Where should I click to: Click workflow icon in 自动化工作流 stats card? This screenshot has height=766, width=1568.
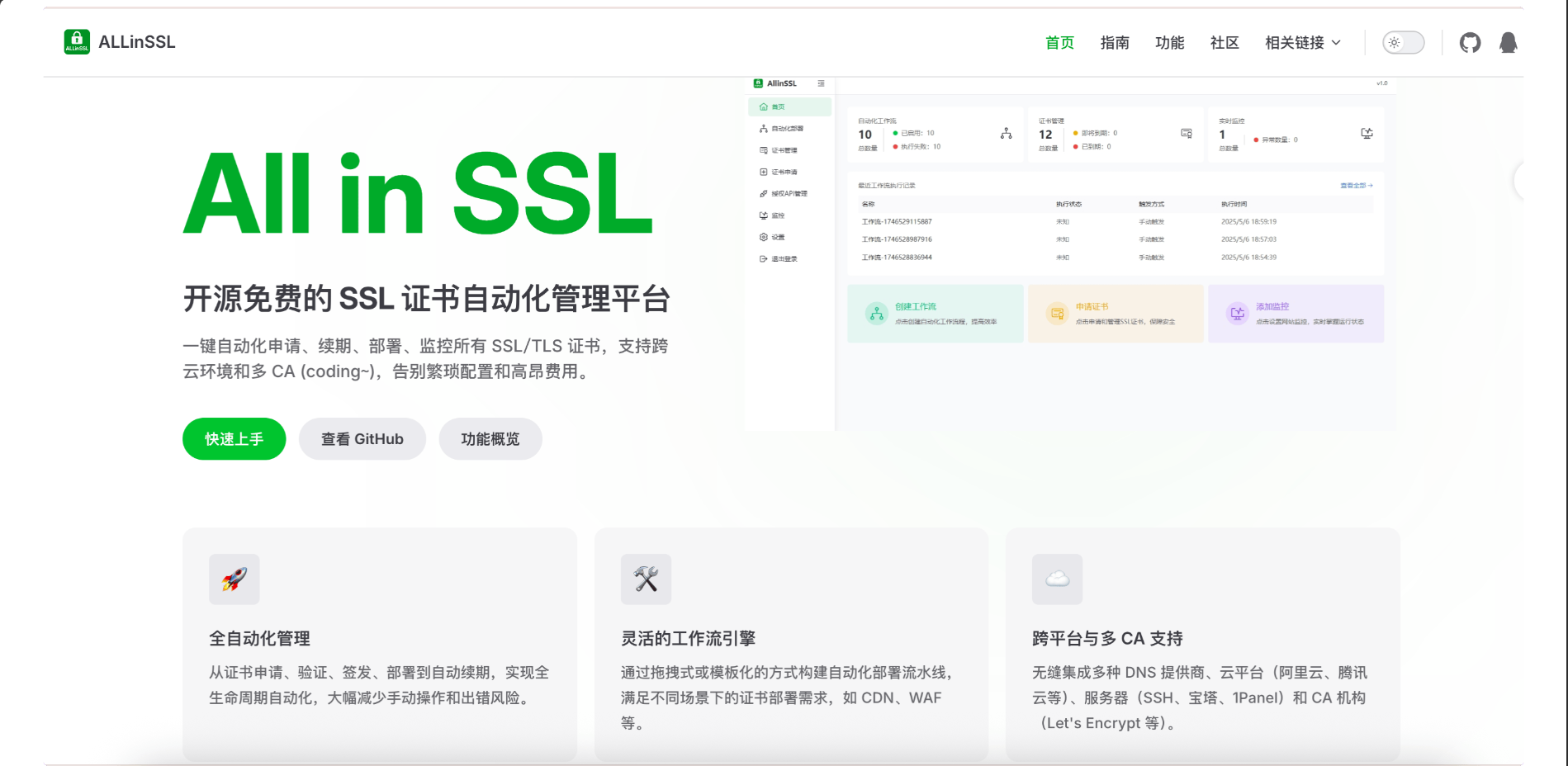click(1006, 134)
